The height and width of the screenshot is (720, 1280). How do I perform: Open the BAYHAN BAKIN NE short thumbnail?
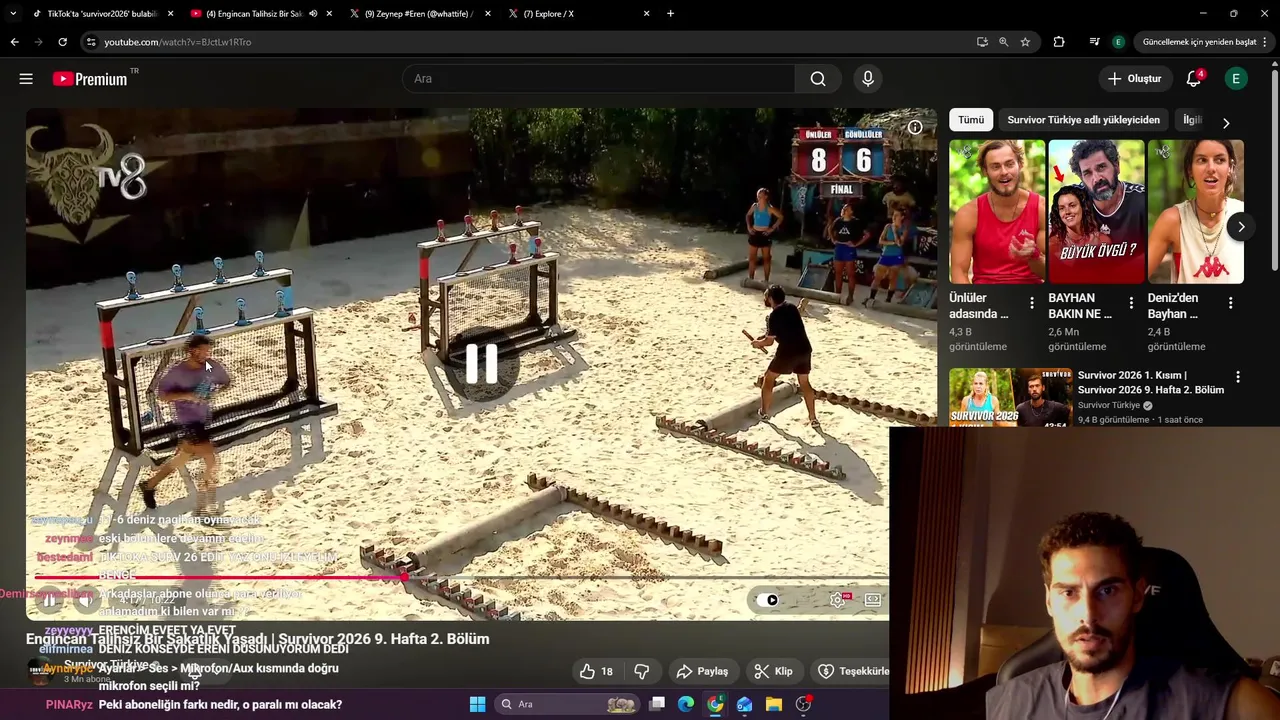pyautogui.click(x=1096, y=211)
